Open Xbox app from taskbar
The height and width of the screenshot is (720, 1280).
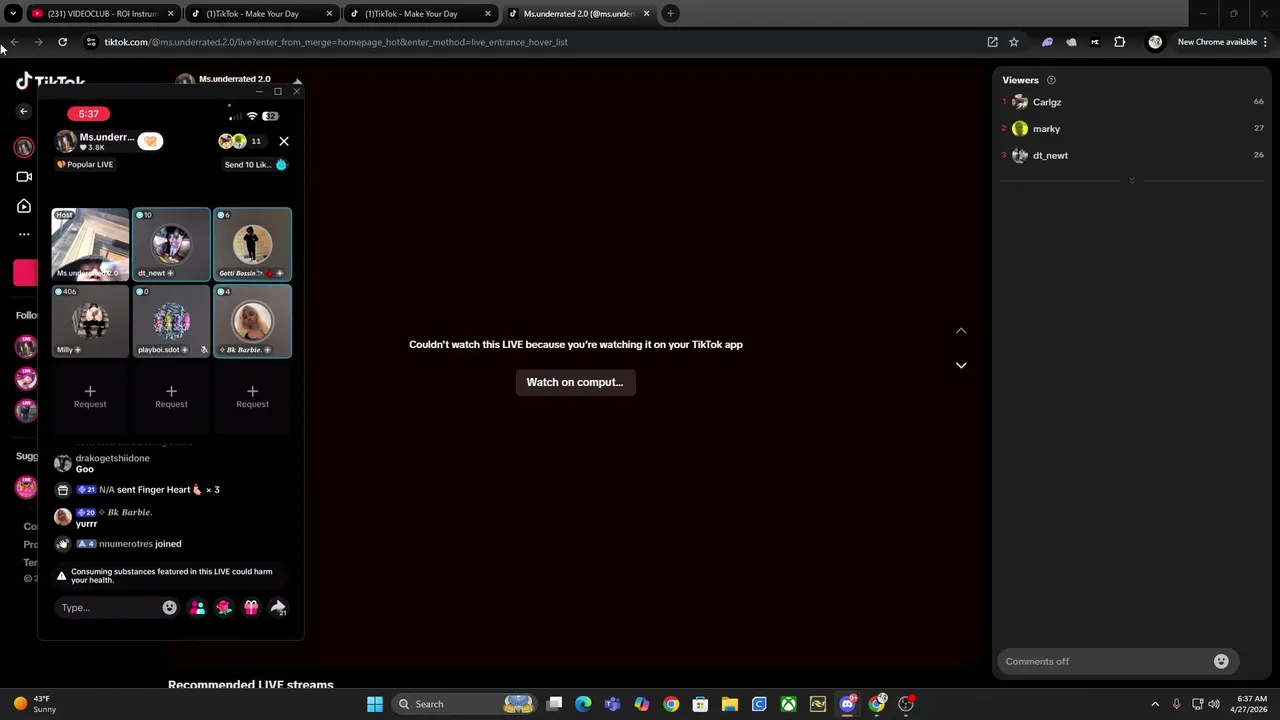[x=789, y=704]
